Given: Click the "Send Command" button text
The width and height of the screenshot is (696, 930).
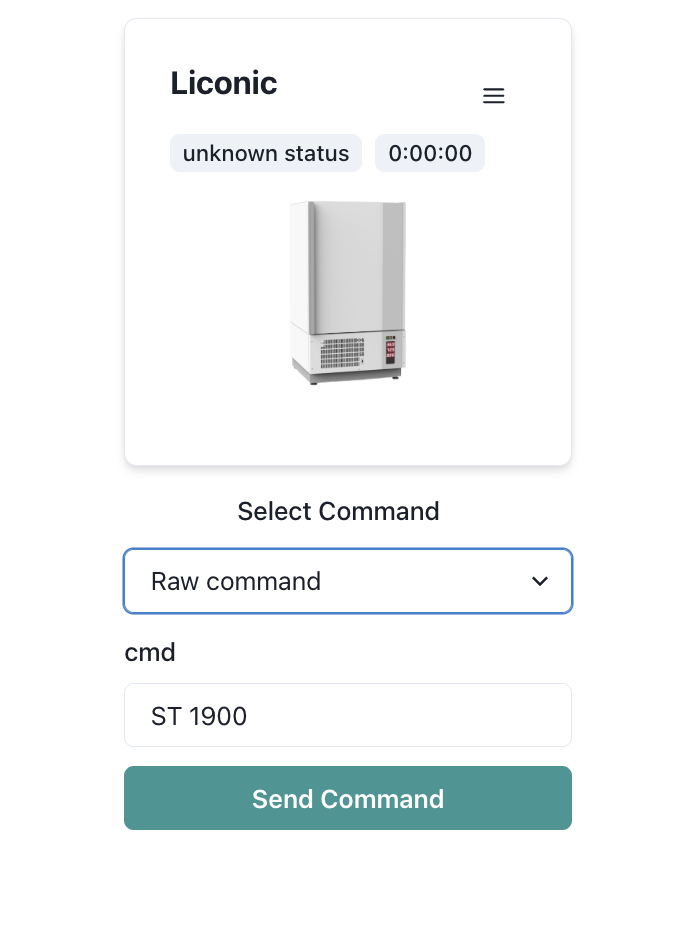Looking at the screenshot, I should [x=348, y=798].
